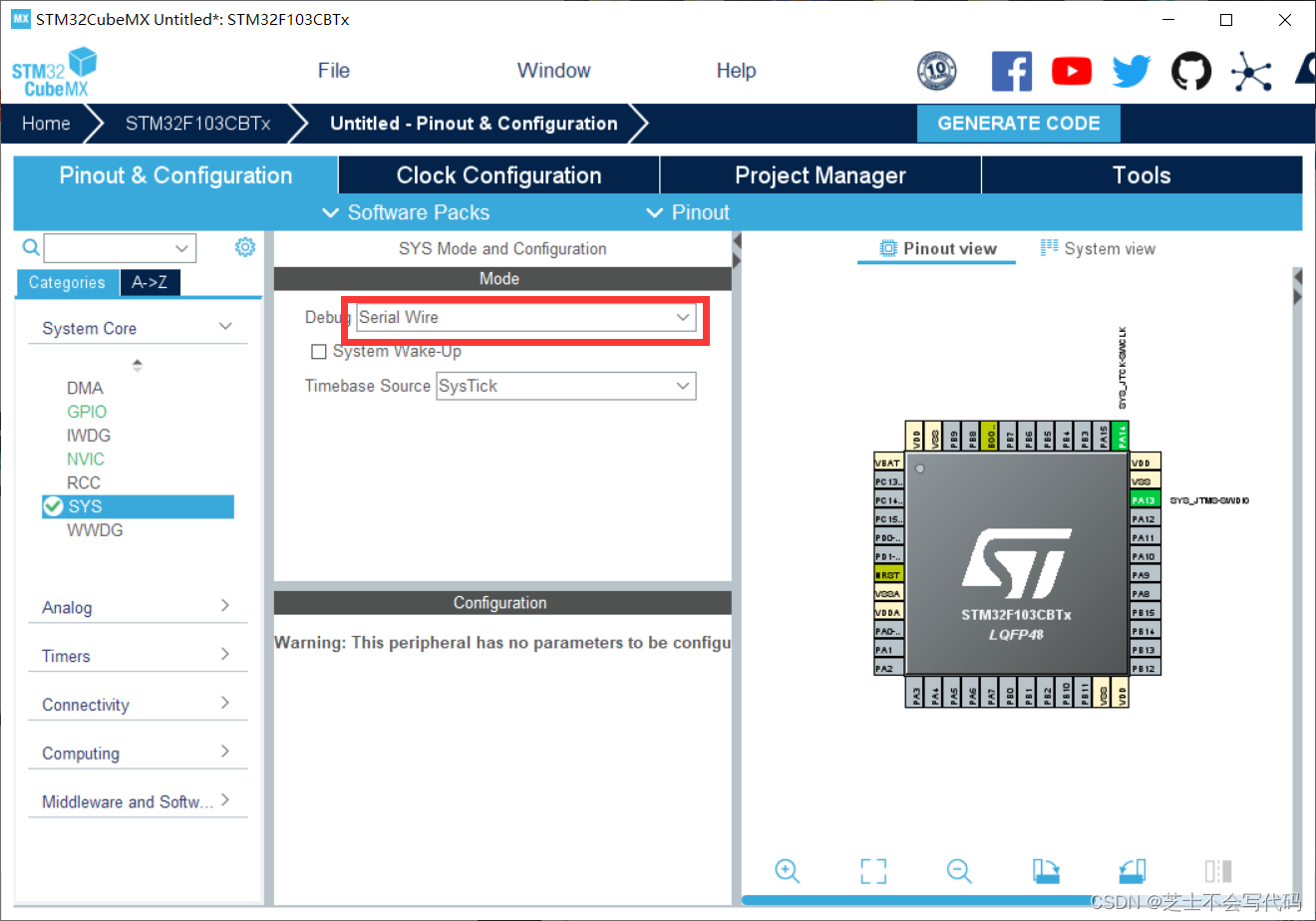Select the Categories tab
This screenshot has height=921, width=1316.
click(67, 282)
